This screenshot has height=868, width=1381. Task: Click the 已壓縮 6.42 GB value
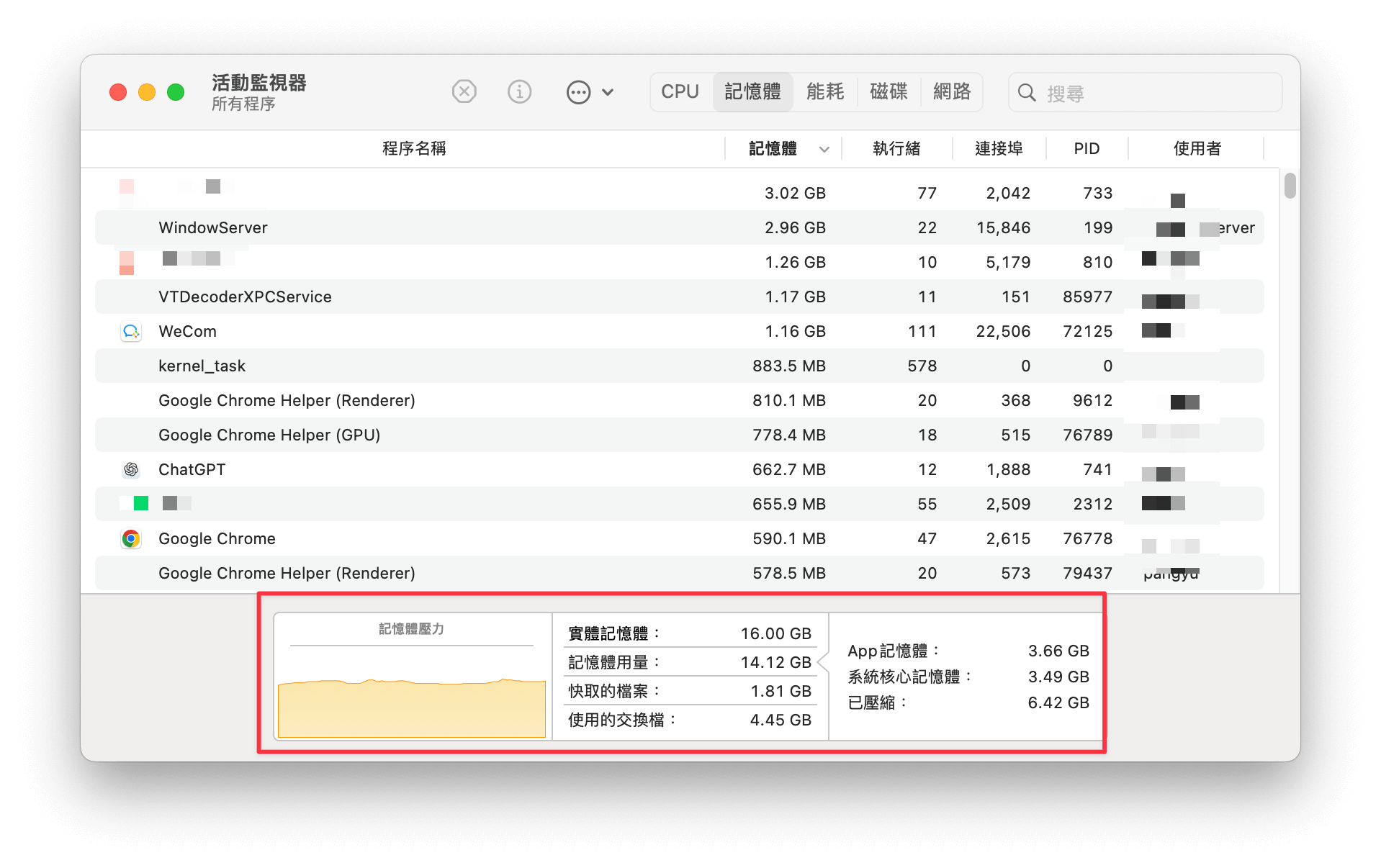[1058, 702]
